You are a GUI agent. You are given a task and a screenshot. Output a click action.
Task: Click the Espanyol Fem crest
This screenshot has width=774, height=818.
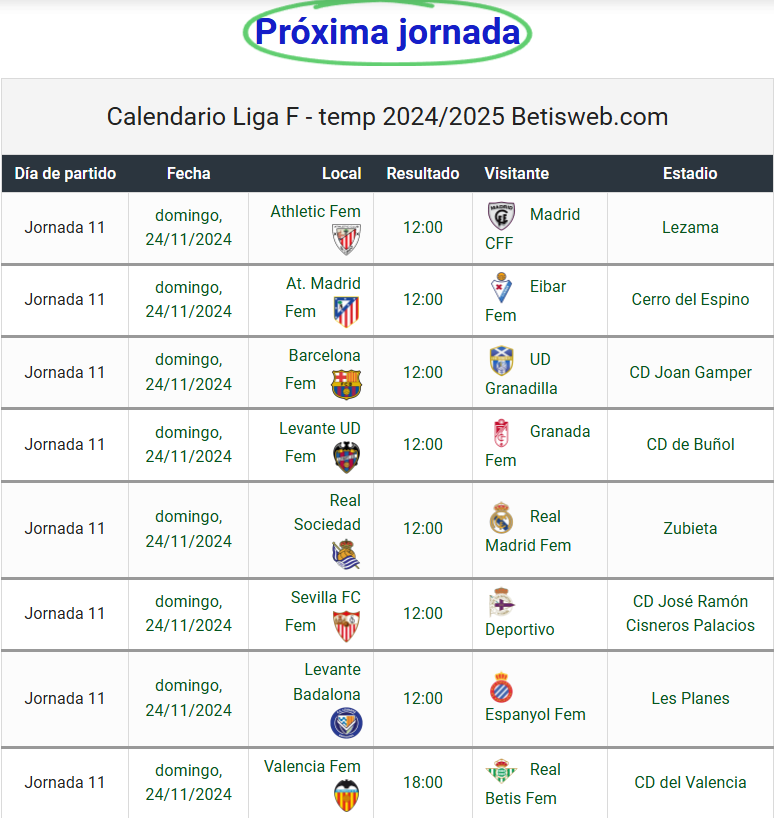pyautogui.click(x=501, y=688)
